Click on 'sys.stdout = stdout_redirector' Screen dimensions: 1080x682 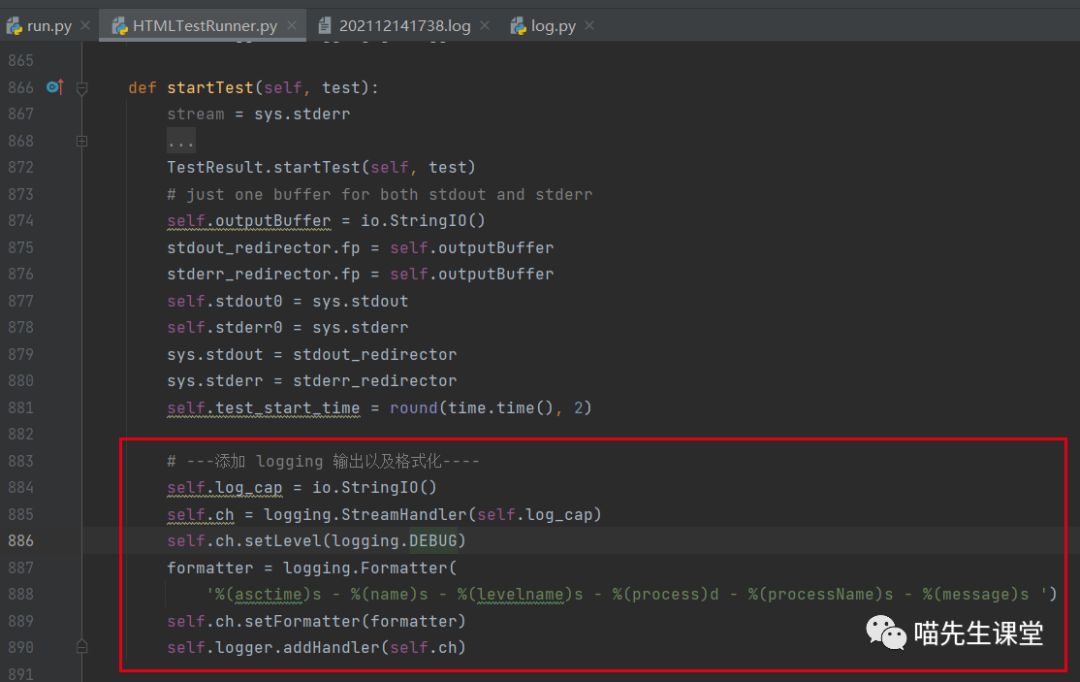point(311,355)
